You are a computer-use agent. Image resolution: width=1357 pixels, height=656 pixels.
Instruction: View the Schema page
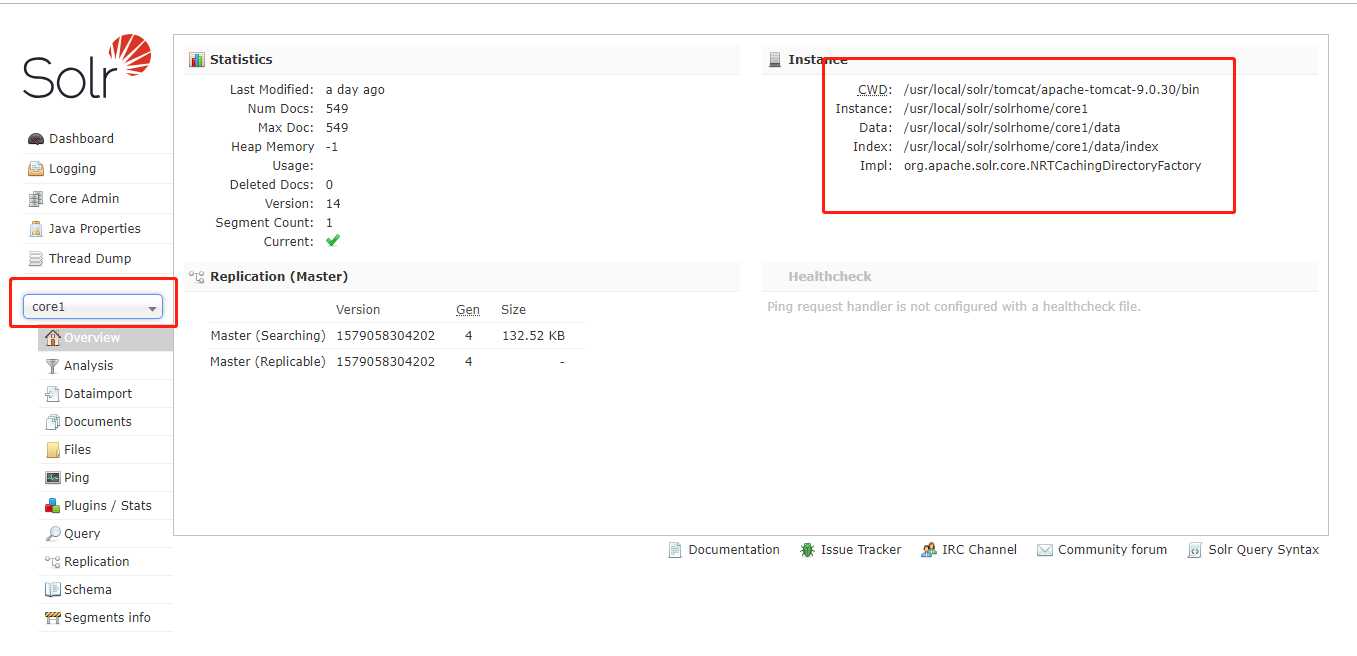[88, 590]
